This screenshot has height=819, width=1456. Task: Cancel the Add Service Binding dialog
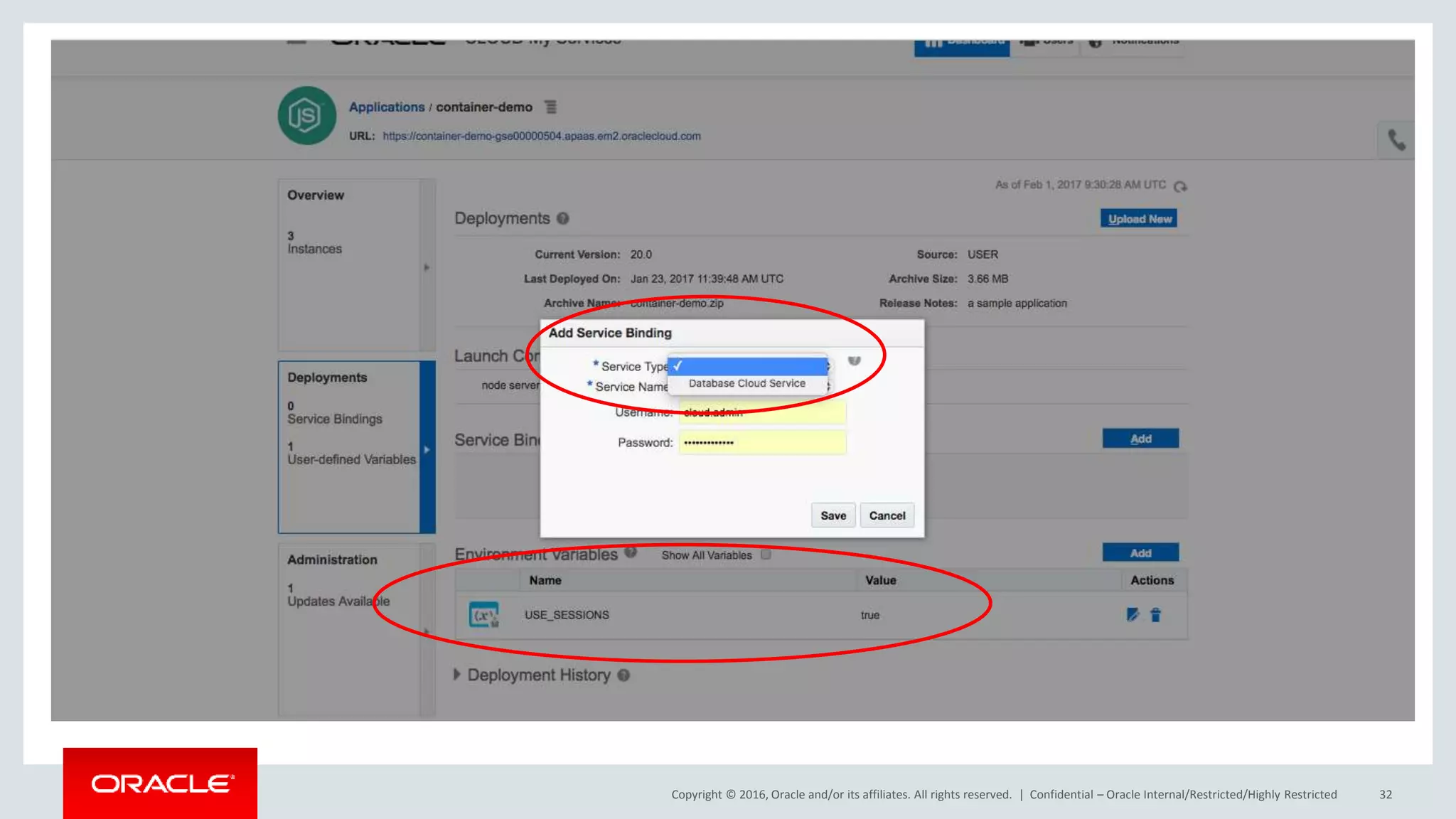pos(887,515)
